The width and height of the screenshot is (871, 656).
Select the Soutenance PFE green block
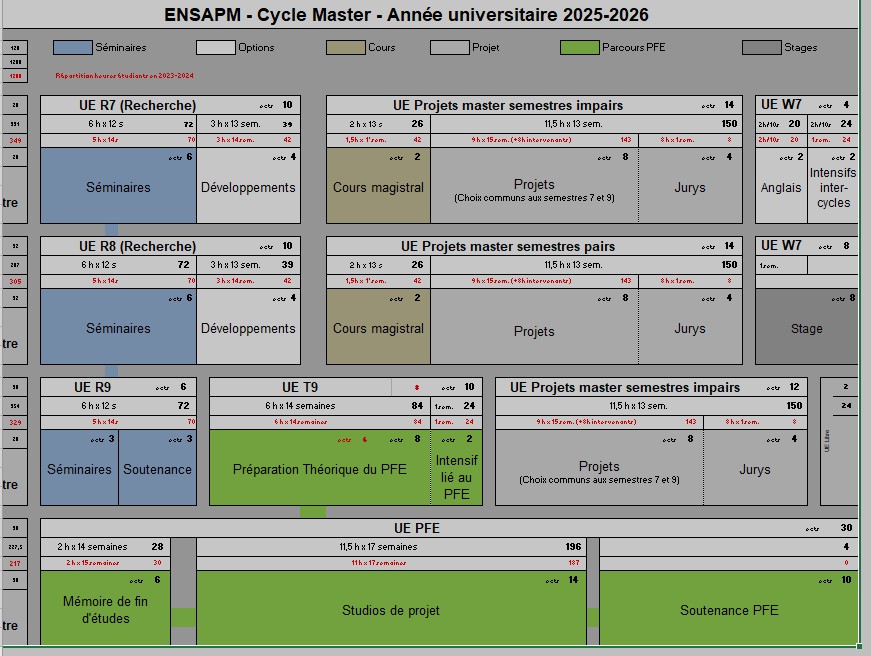pos(728,610)
